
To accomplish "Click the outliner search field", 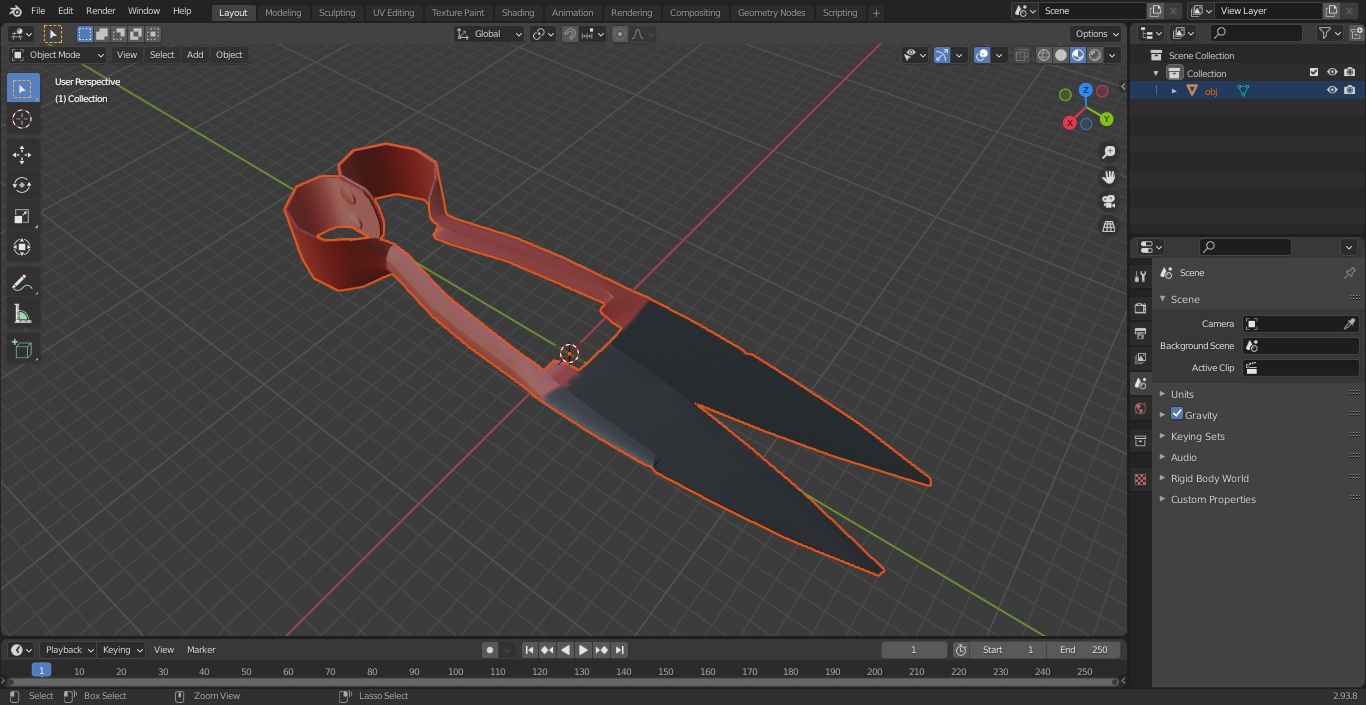I will tap(1256, 33).
